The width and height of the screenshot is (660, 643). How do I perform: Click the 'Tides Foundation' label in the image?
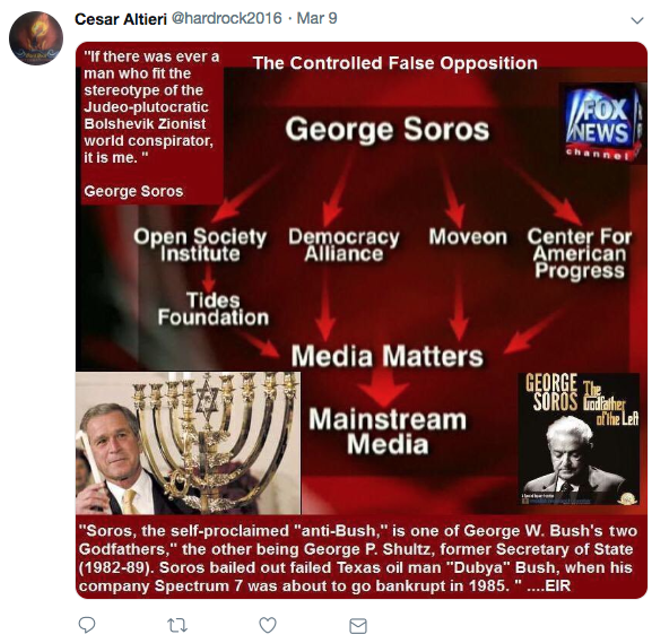tap(213, 309)
